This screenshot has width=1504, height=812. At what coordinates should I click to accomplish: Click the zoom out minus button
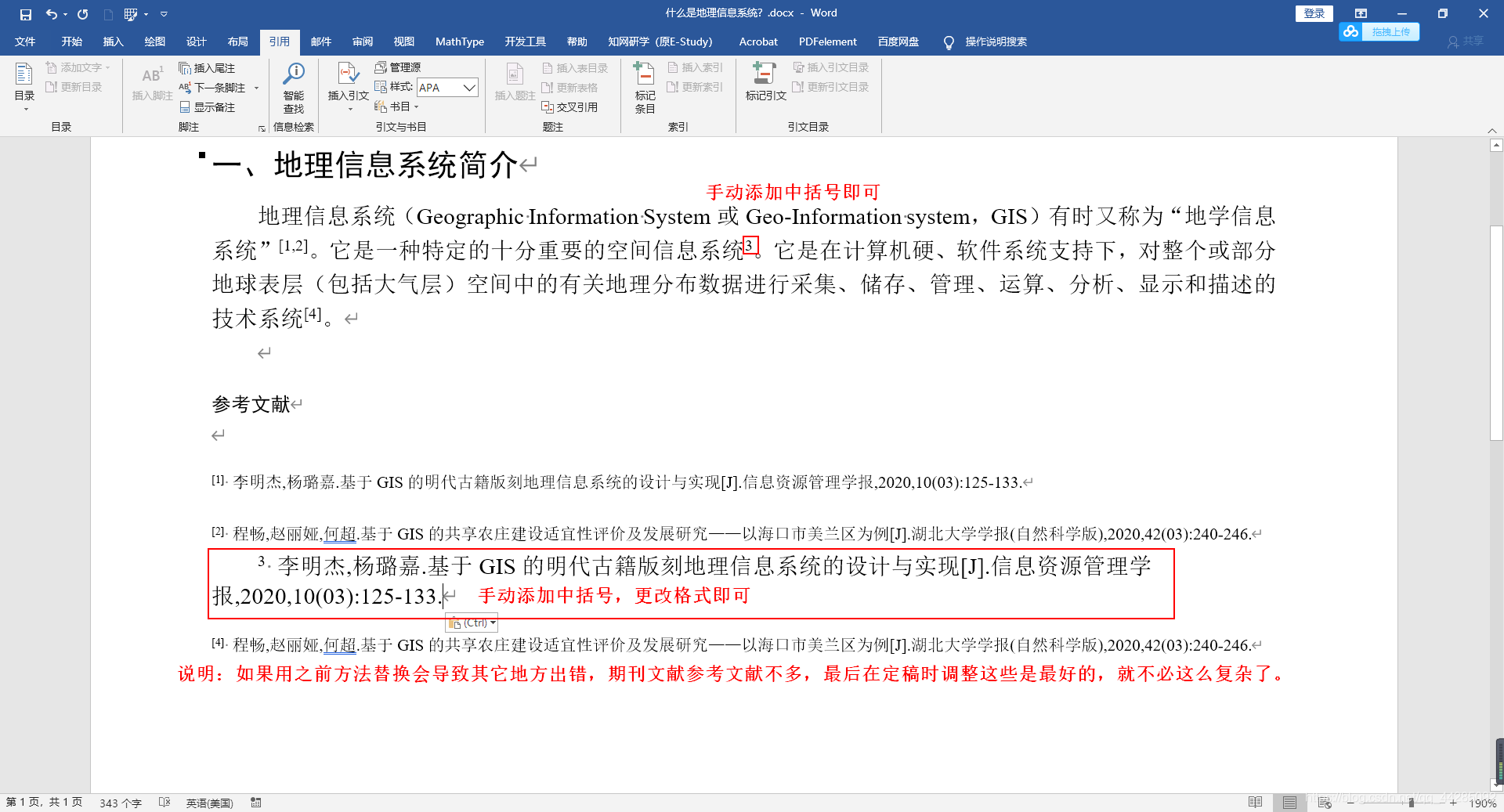click(1350, 803)
